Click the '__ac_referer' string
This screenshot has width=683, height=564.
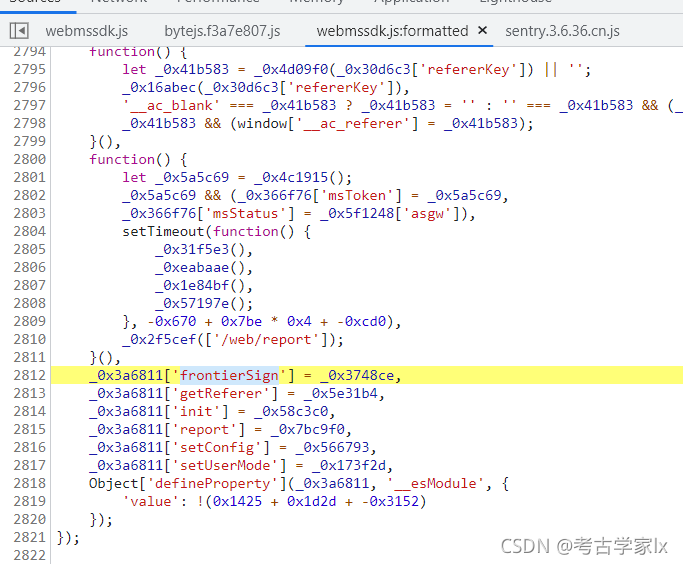tap(353, 123)
